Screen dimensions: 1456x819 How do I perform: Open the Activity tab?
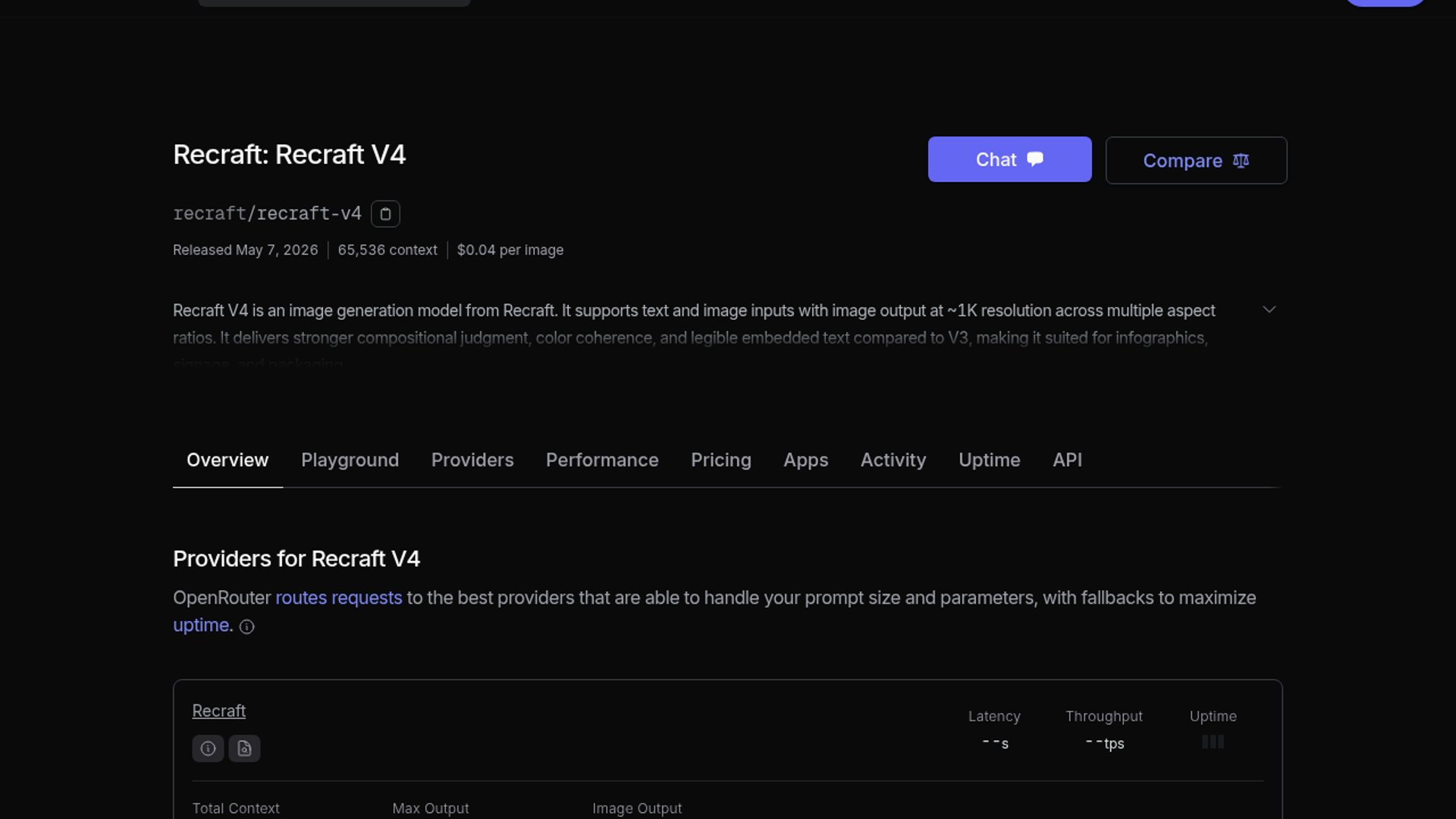tap(893, 460)
